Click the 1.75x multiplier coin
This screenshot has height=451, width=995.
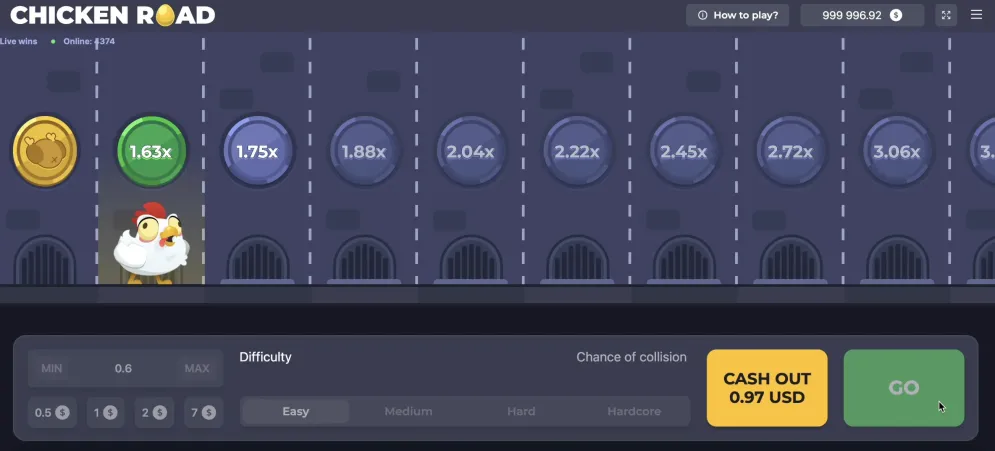pyautogui.click(x=257, y=151)
